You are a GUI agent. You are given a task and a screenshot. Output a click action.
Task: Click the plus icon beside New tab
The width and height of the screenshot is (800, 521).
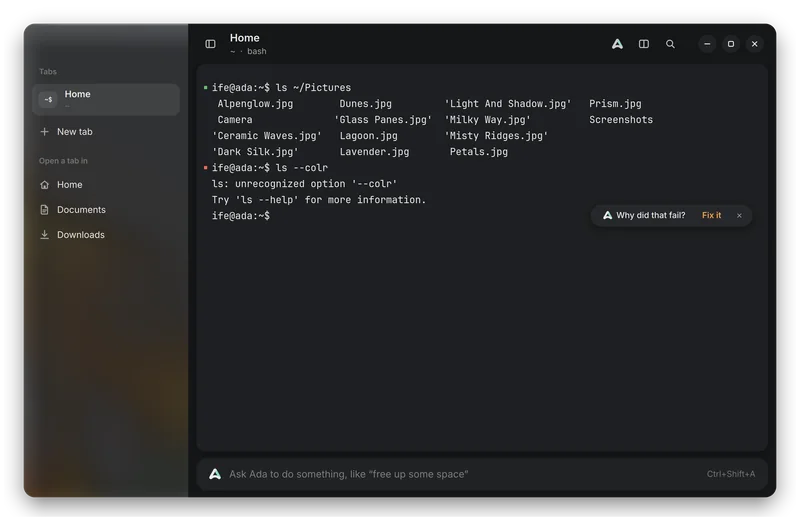44,132
